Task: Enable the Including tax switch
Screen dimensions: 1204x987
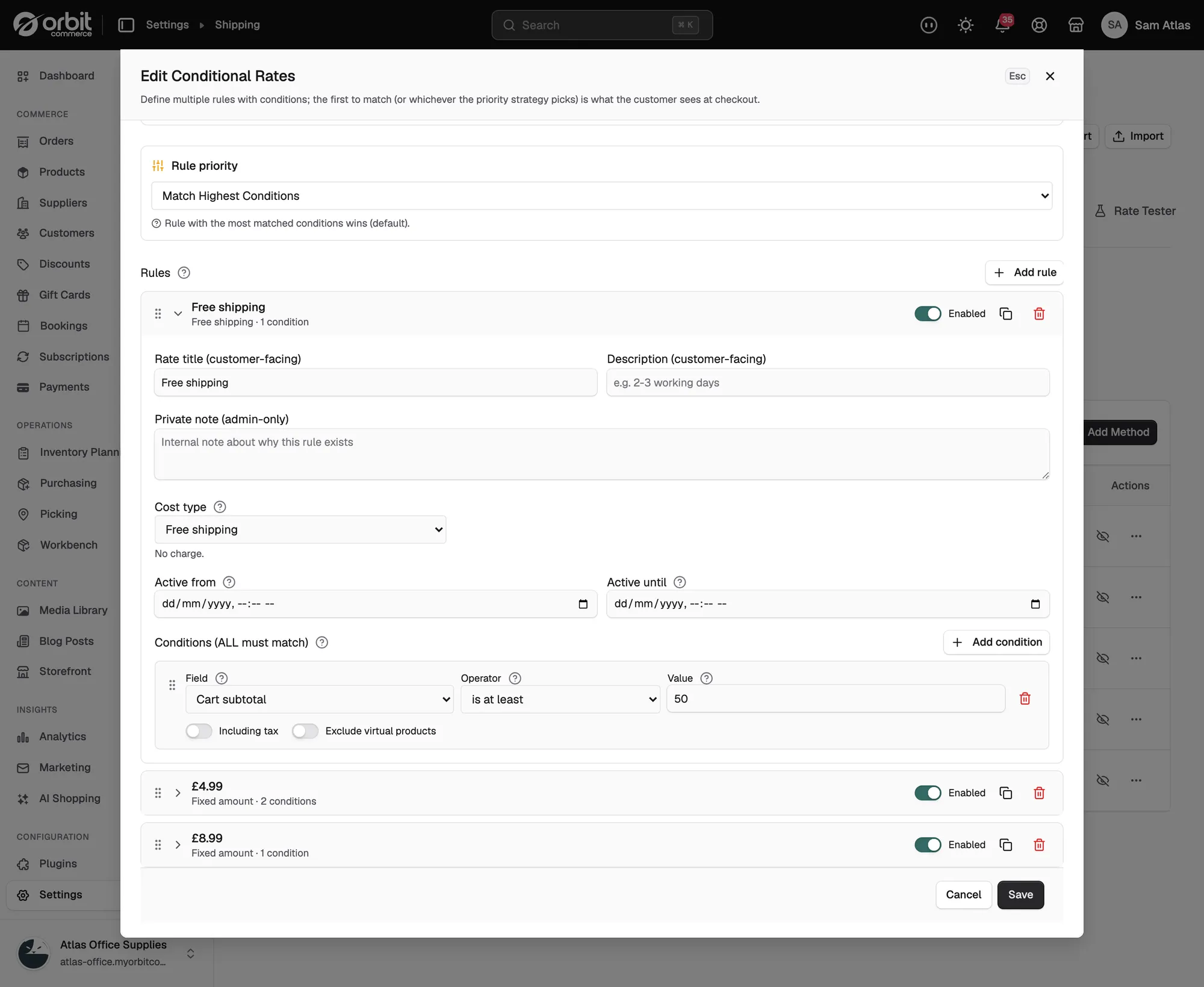Action: click(x=199, y=731)
